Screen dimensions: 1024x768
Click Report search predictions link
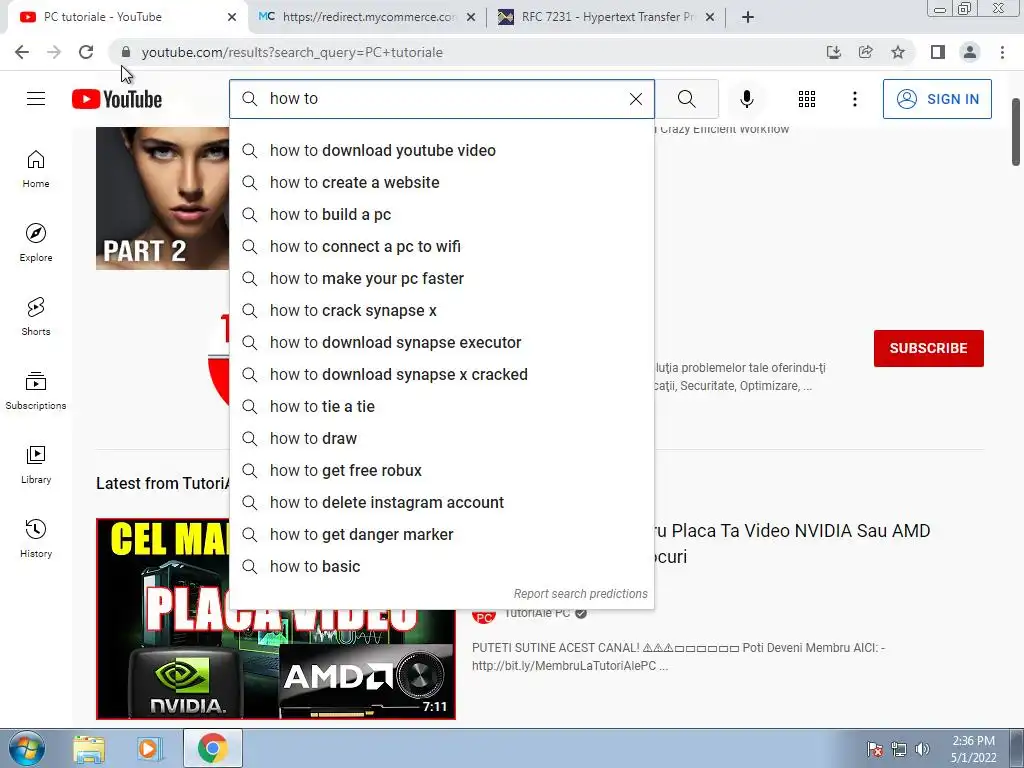[x=581, y=594]
